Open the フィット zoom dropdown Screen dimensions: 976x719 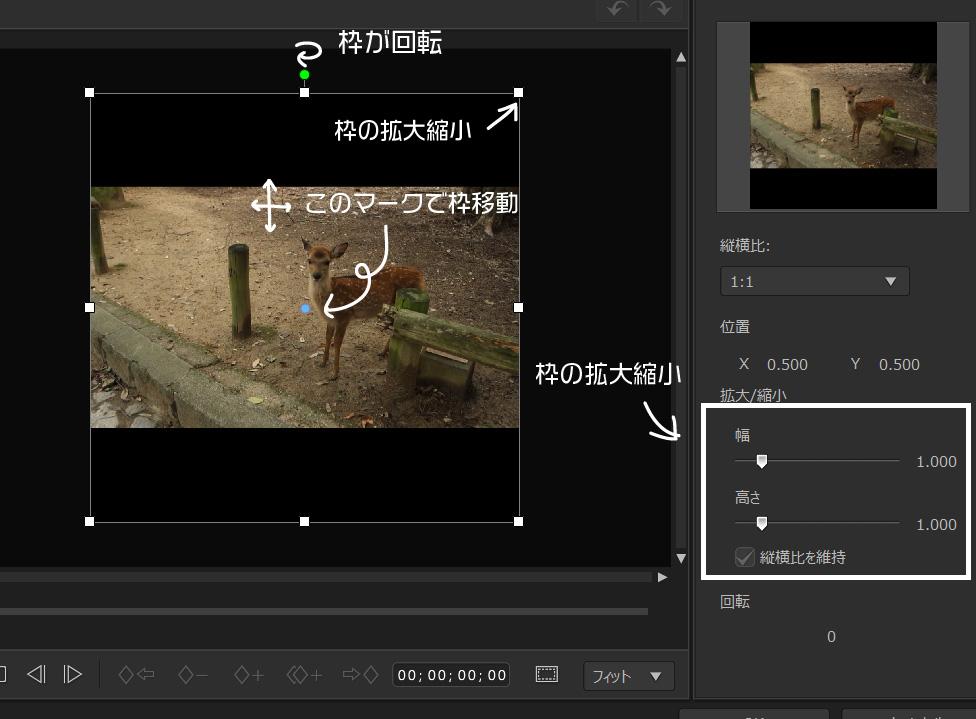[628, 676]
